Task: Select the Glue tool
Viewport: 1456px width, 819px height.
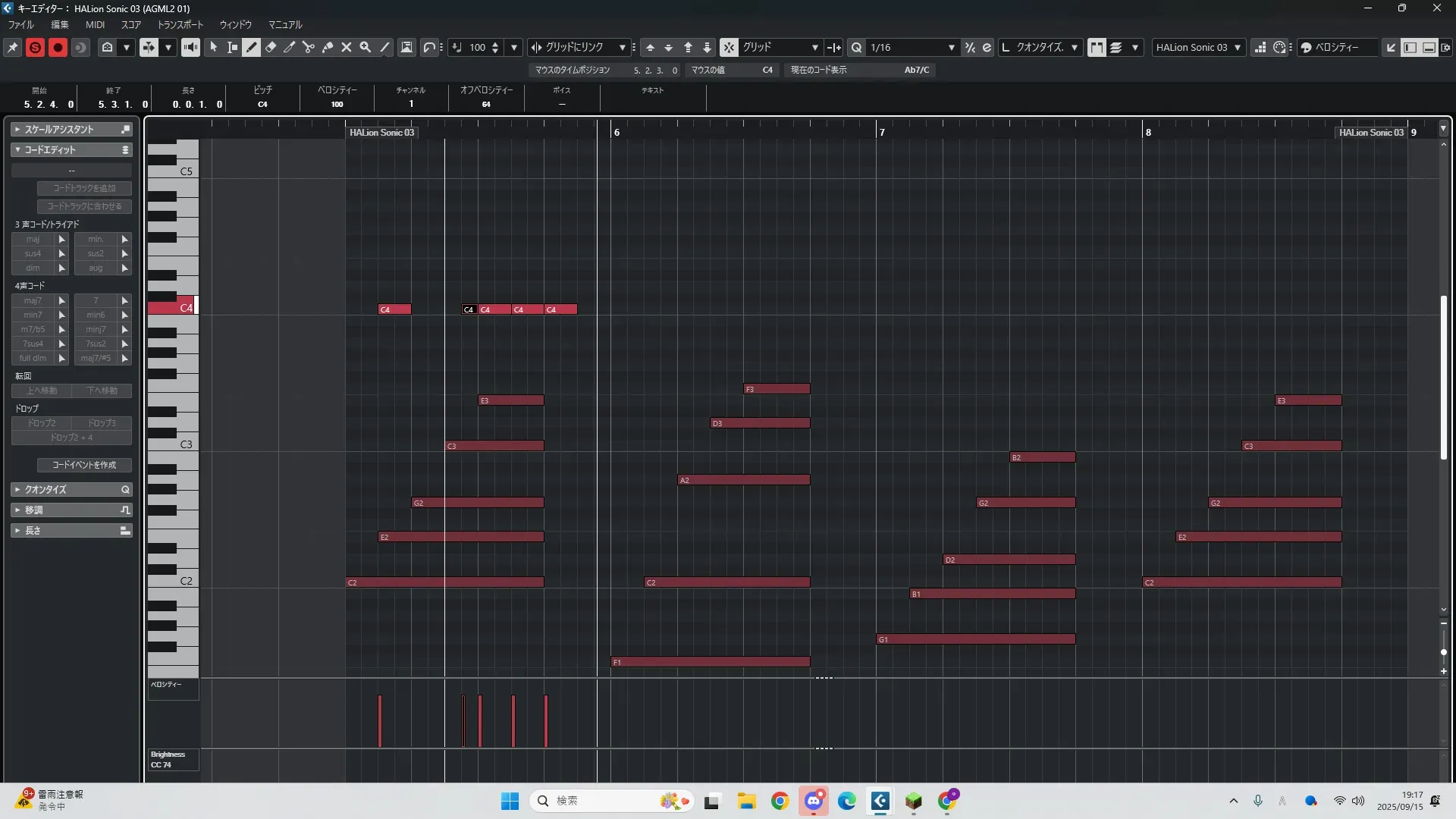Action: point(328,47)
